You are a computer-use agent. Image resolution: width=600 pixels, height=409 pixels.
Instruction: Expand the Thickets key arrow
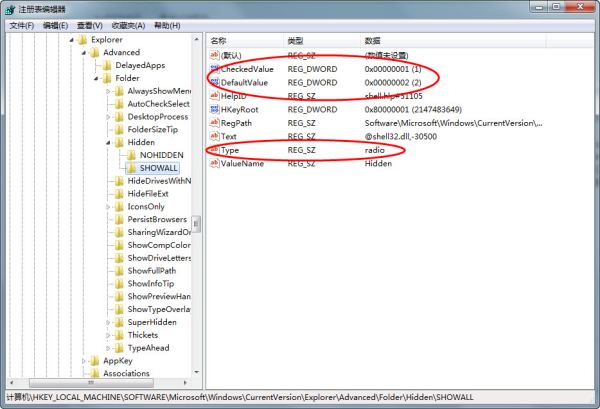[108, 336]
